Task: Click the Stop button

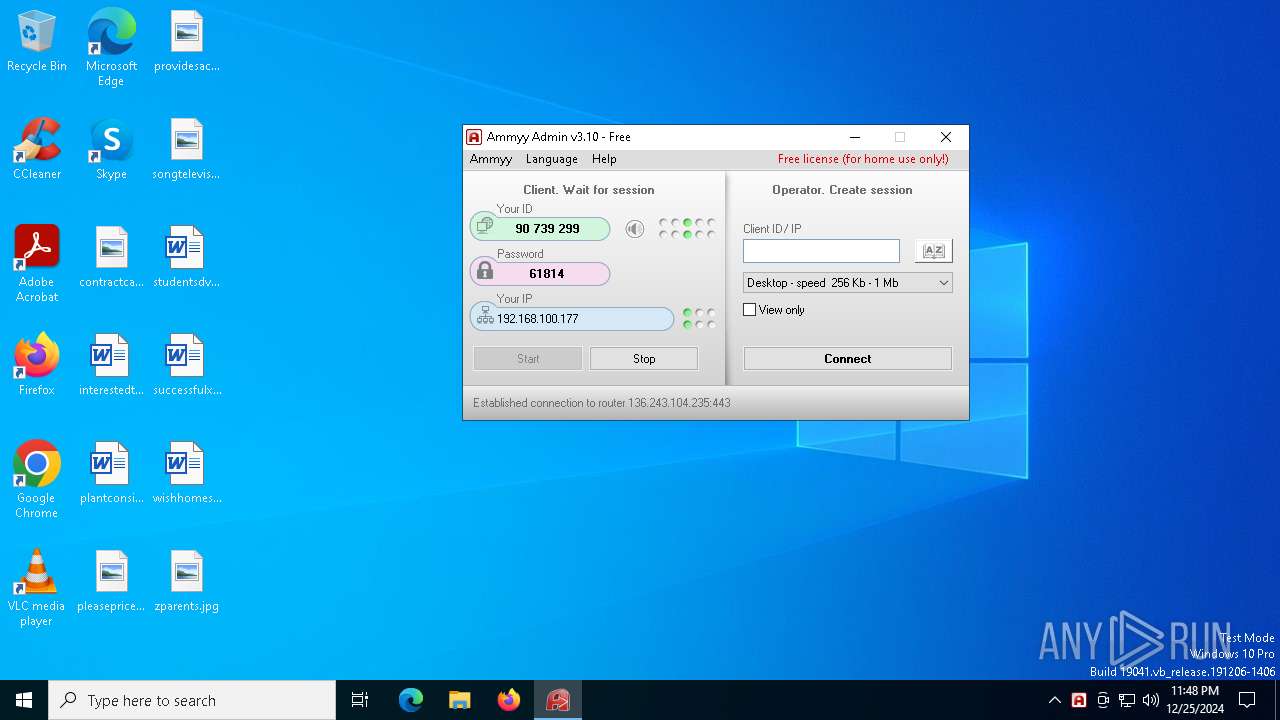Action: coord(644,359)
